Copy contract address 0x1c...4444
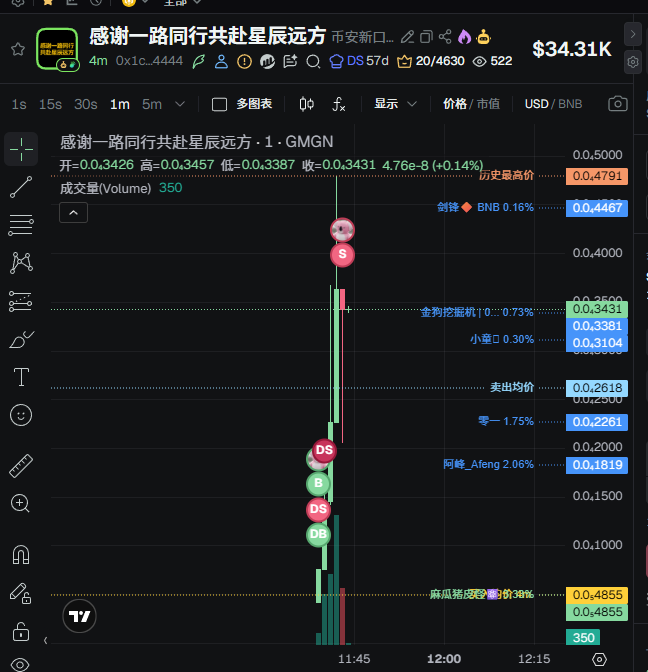Image resolution: width=648 pixels, height=672 pixels. pos(149,61)
